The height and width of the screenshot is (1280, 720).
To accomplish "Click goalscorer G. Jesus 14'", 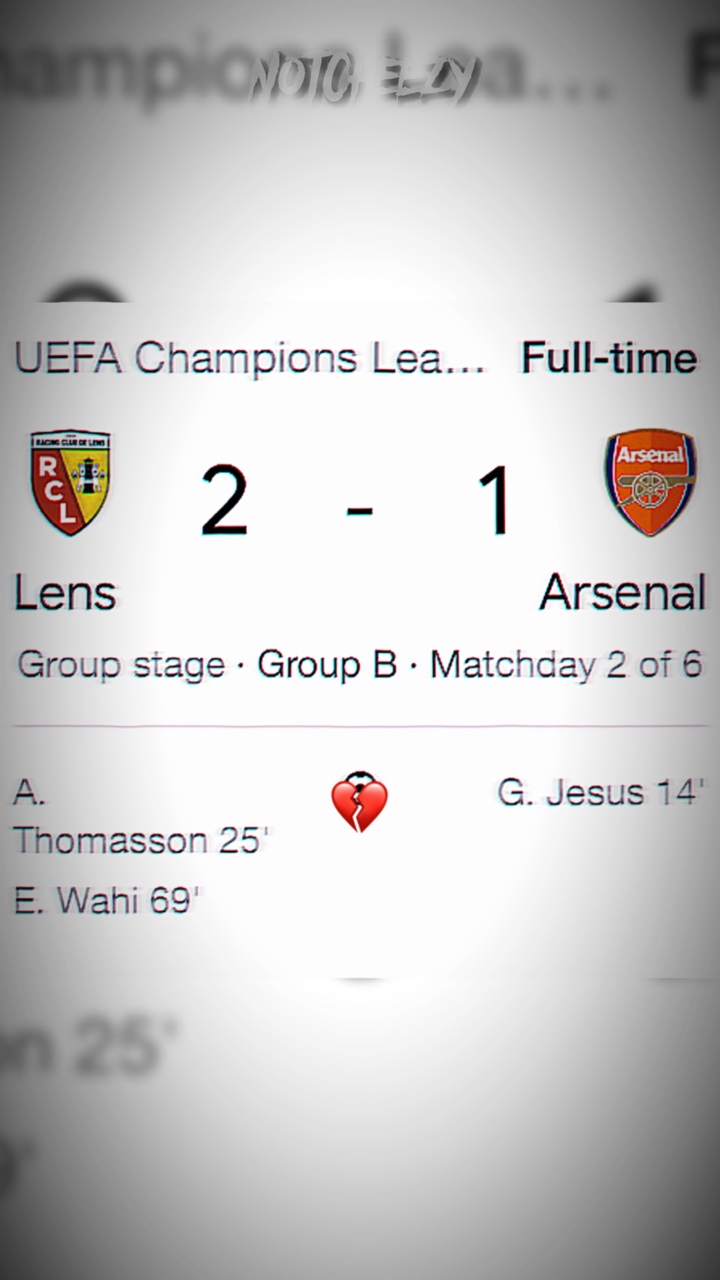I will coord(600,793).
